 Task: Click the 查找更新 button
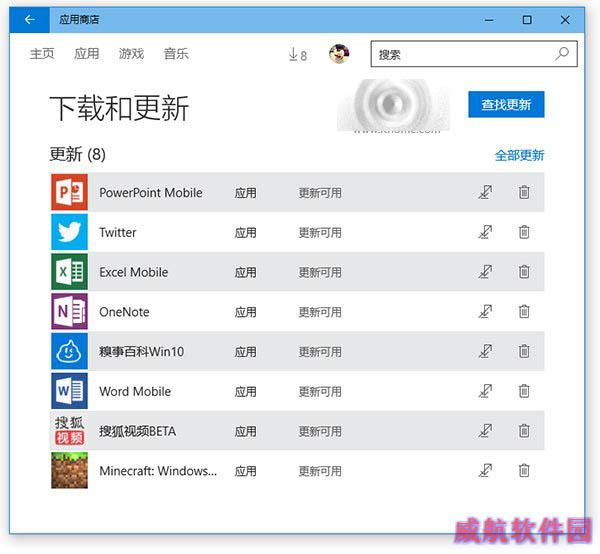point(506,104)
